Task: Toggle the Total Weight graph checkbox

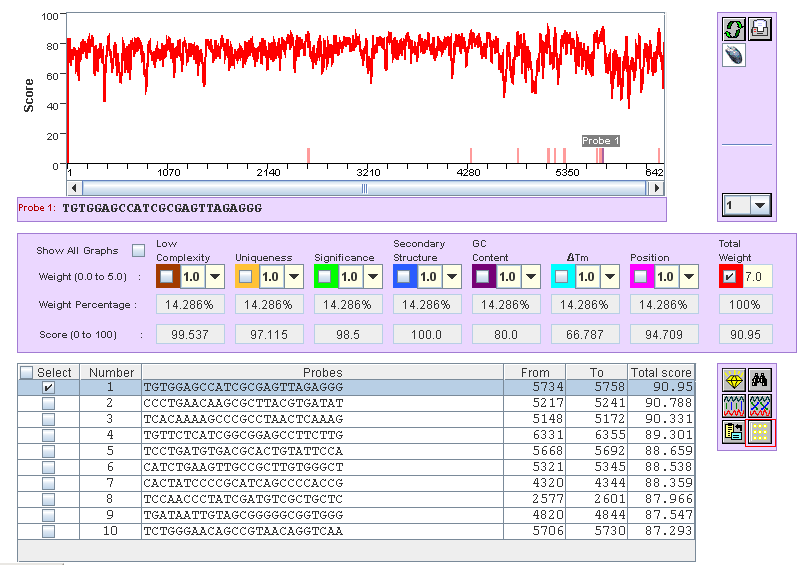Action: pos(728,276)
